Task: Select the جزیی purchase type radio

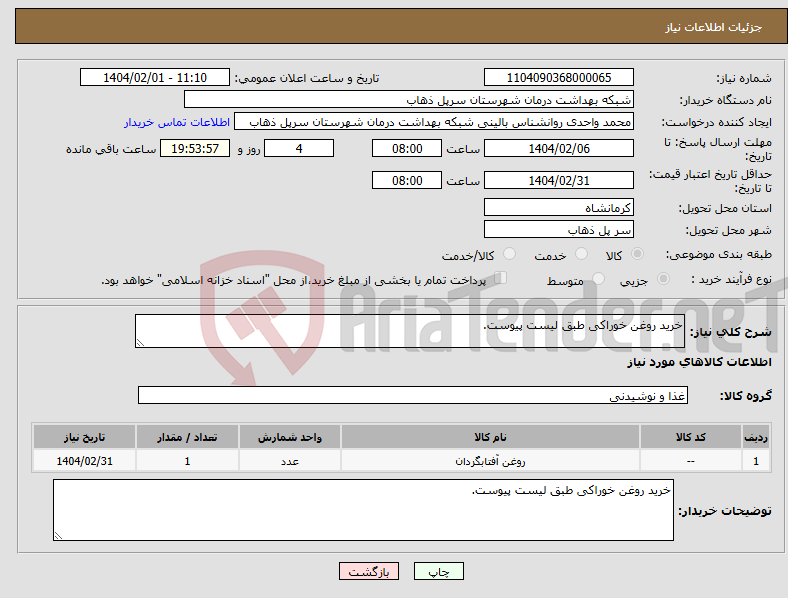Action: (x=663, y=278)
